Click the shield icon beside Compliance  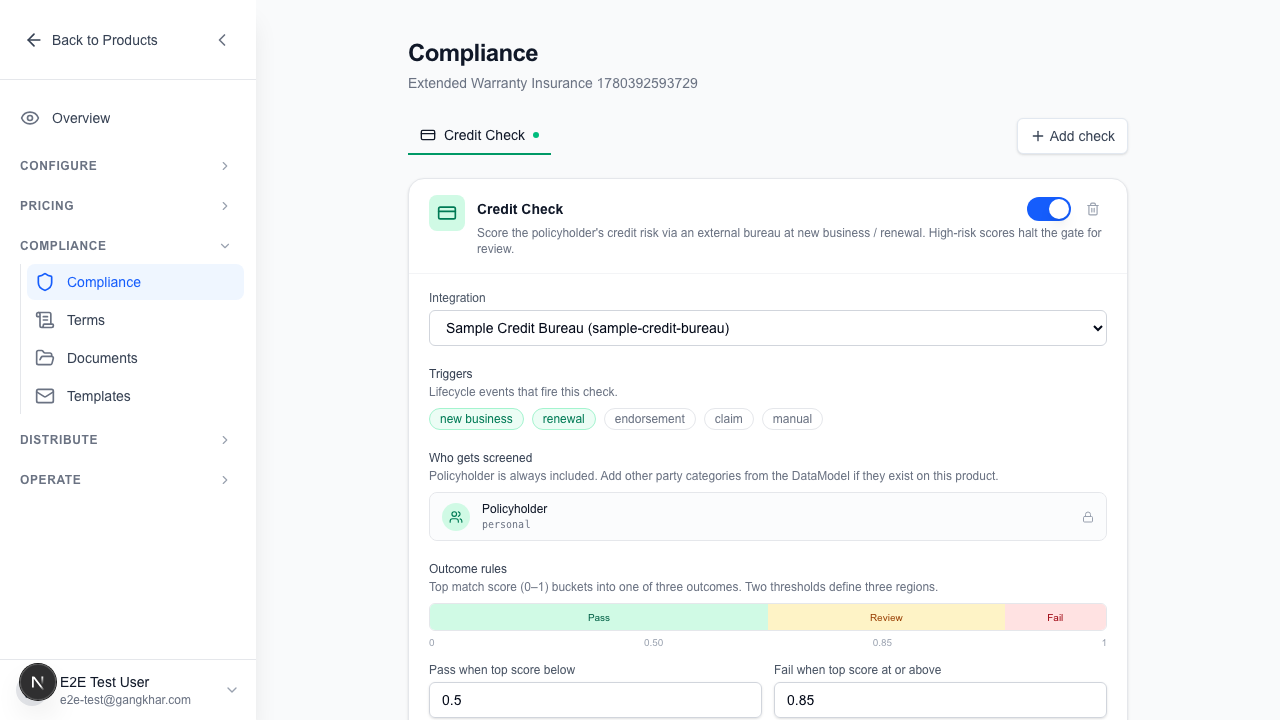(45, 282)
